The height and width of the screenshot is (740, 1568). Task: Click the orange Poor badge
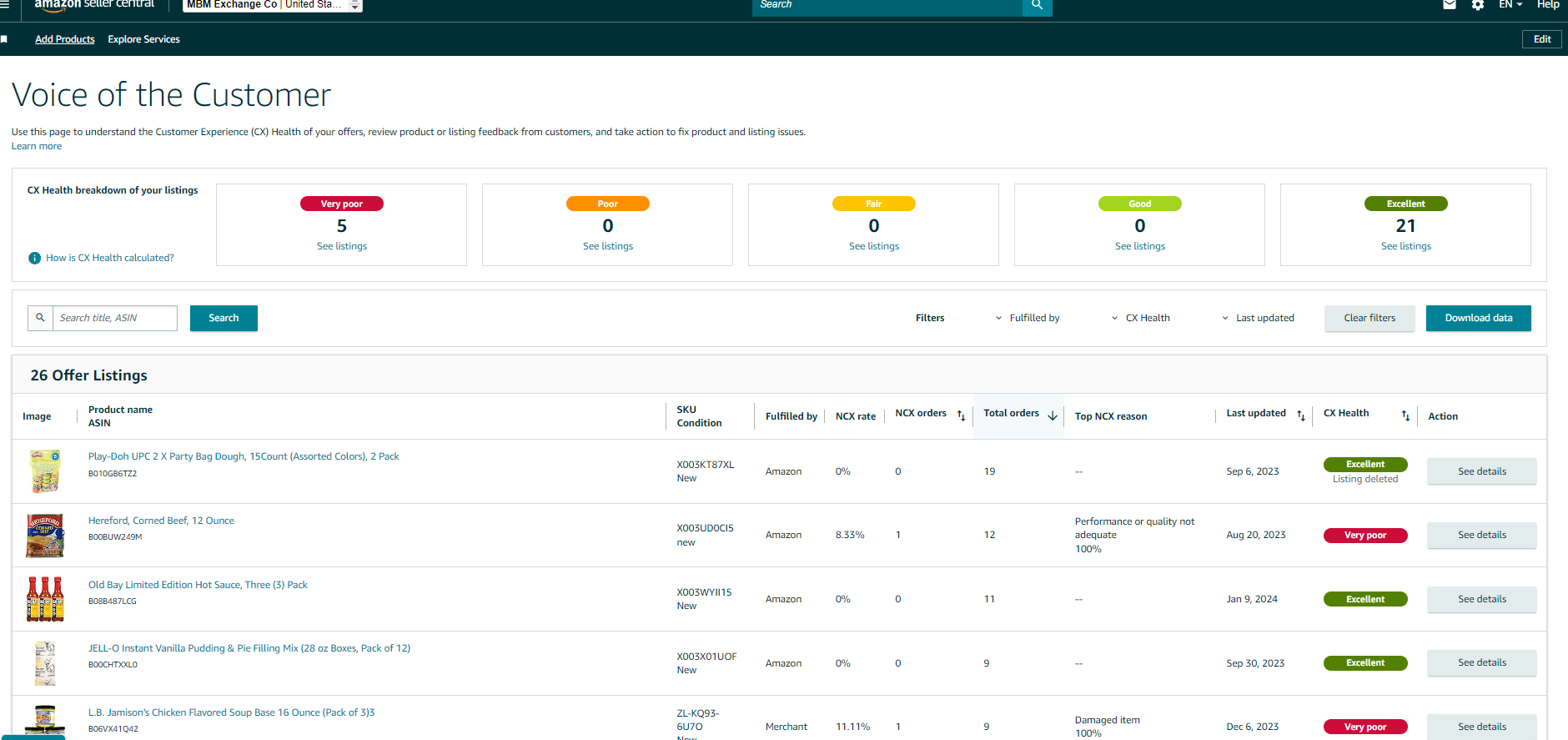(x=608, y=204)
